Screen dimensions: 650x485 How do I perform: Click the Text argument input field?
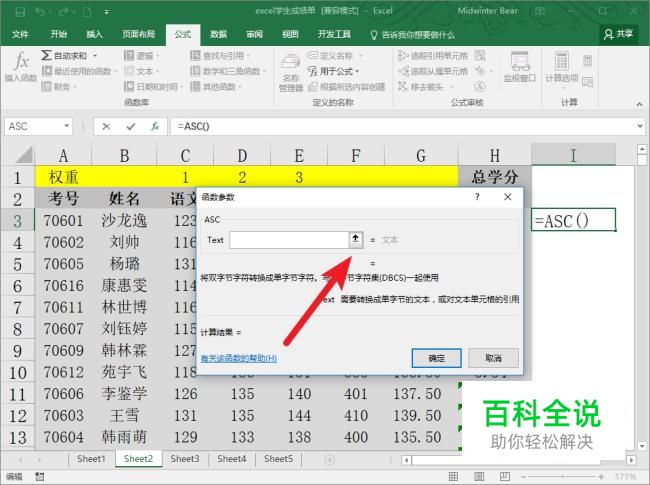[289, 240]
